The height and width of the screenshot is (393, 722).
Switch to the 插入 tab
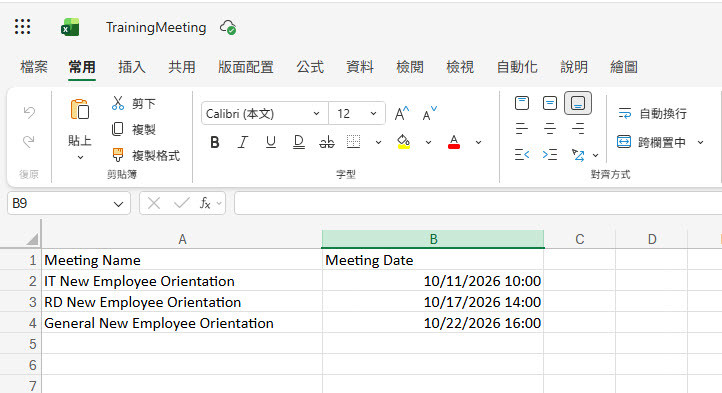pyautogui.click(x=132, y=67)
